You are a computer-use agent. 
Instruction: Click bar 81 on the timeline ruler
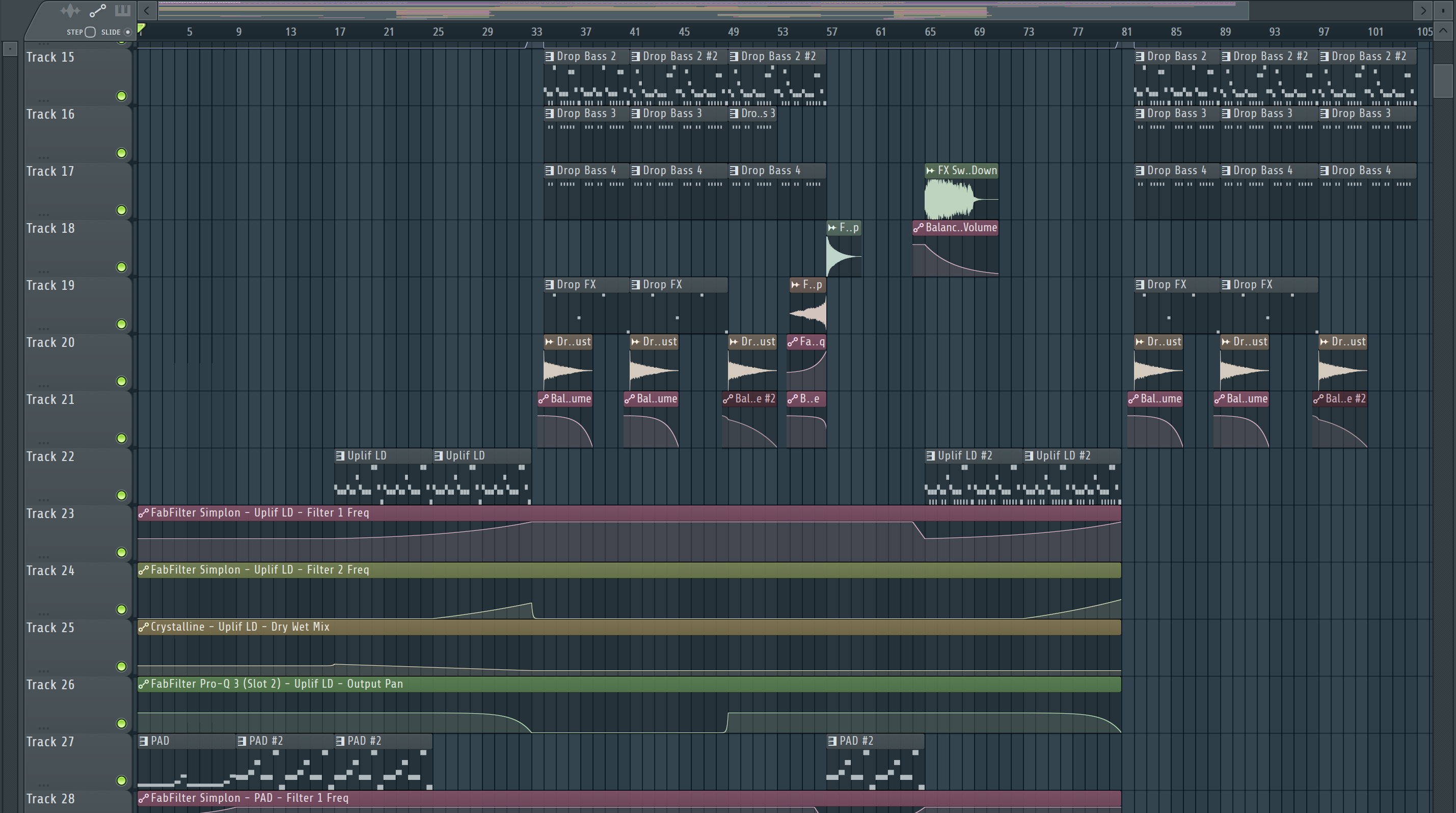1126,32
